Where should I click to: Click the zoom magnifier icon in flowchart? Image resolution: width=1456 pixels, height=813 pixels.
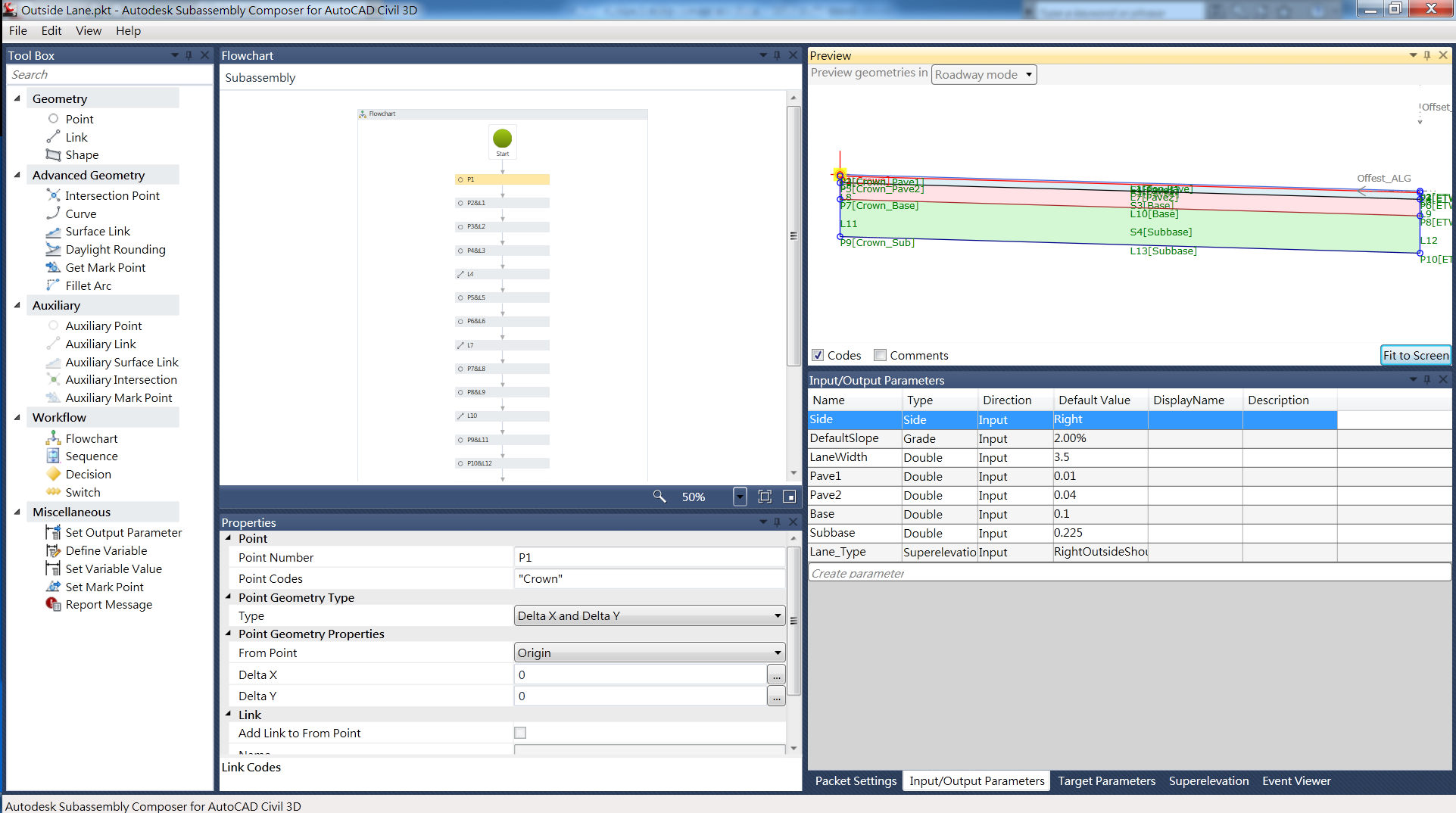[x=659, y=497]
